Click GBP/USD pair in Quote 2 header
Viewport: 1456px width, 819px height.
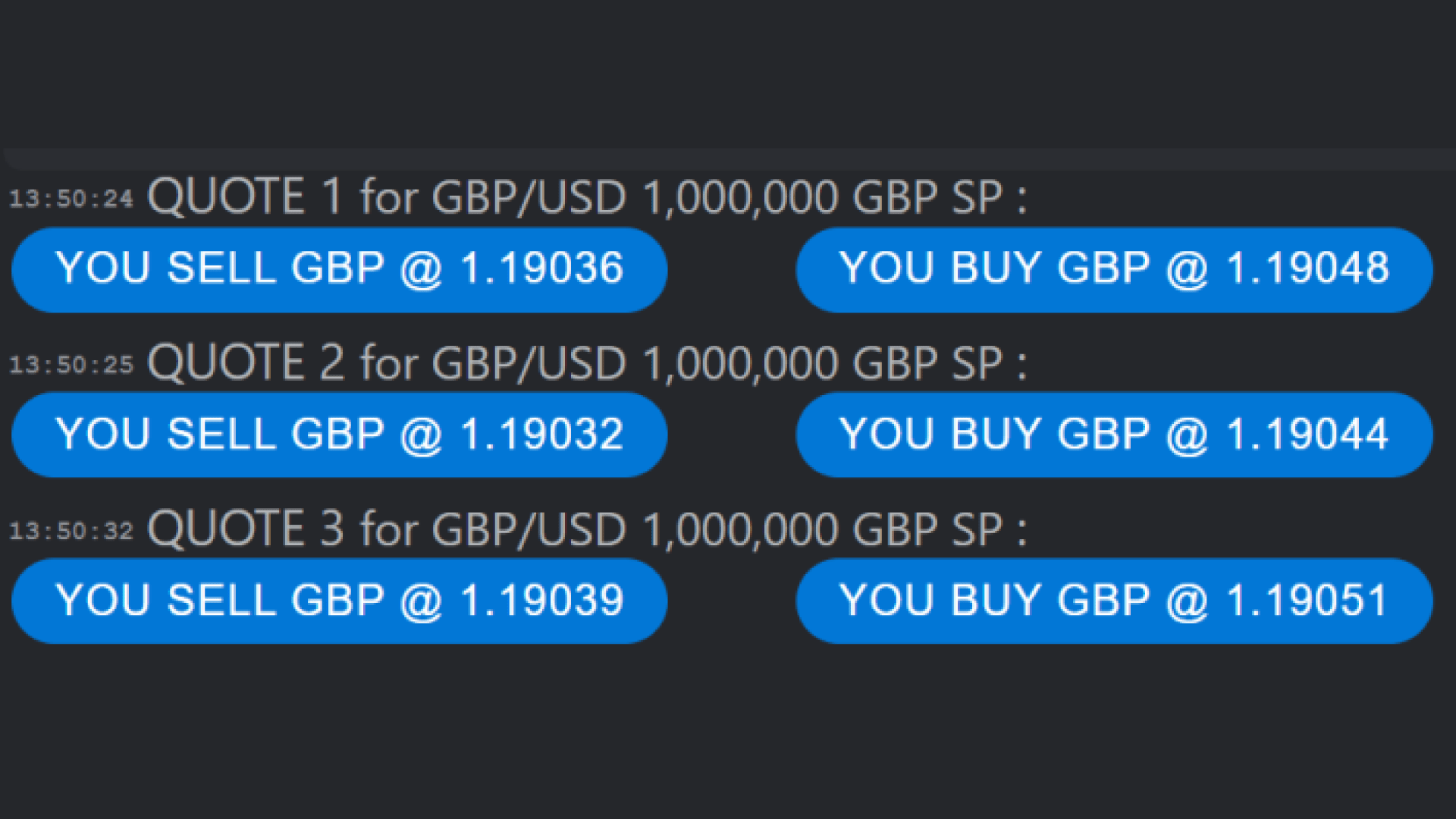529,362
